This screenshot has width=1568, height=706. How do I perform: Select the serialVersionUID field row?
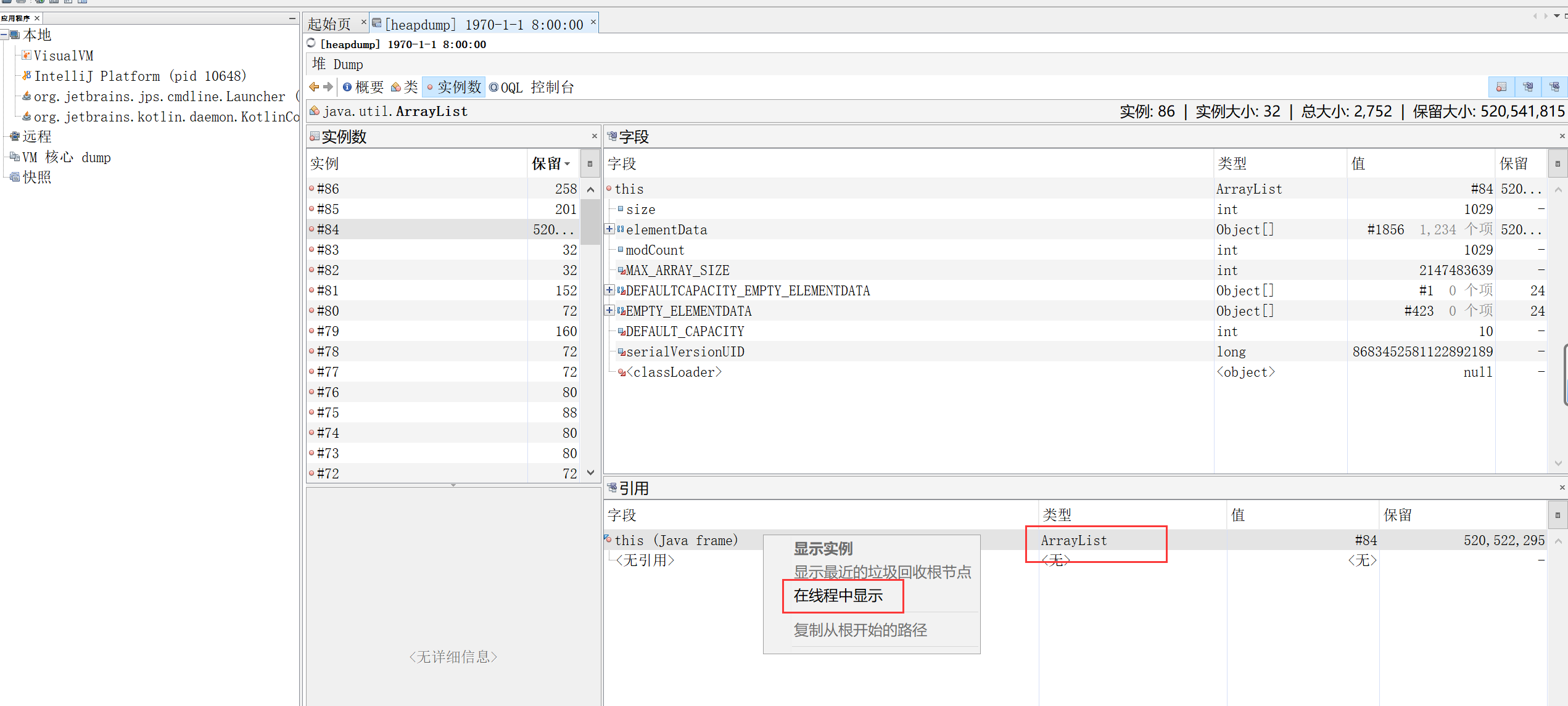click(1076, 351)
